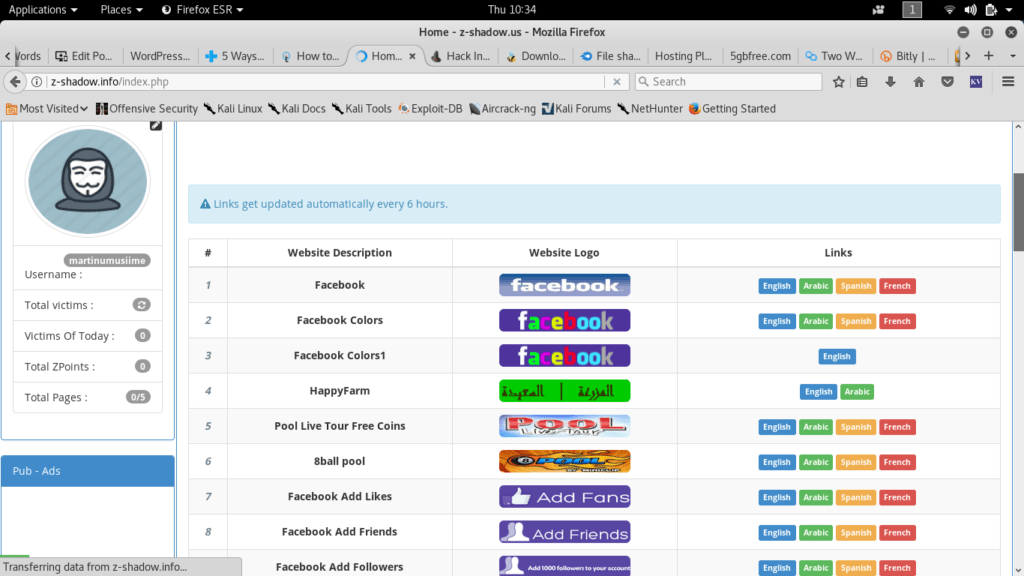1024x576 pixels.
Task: Open Firefox hamburger menu
Action: click(x=1008, y=82)
